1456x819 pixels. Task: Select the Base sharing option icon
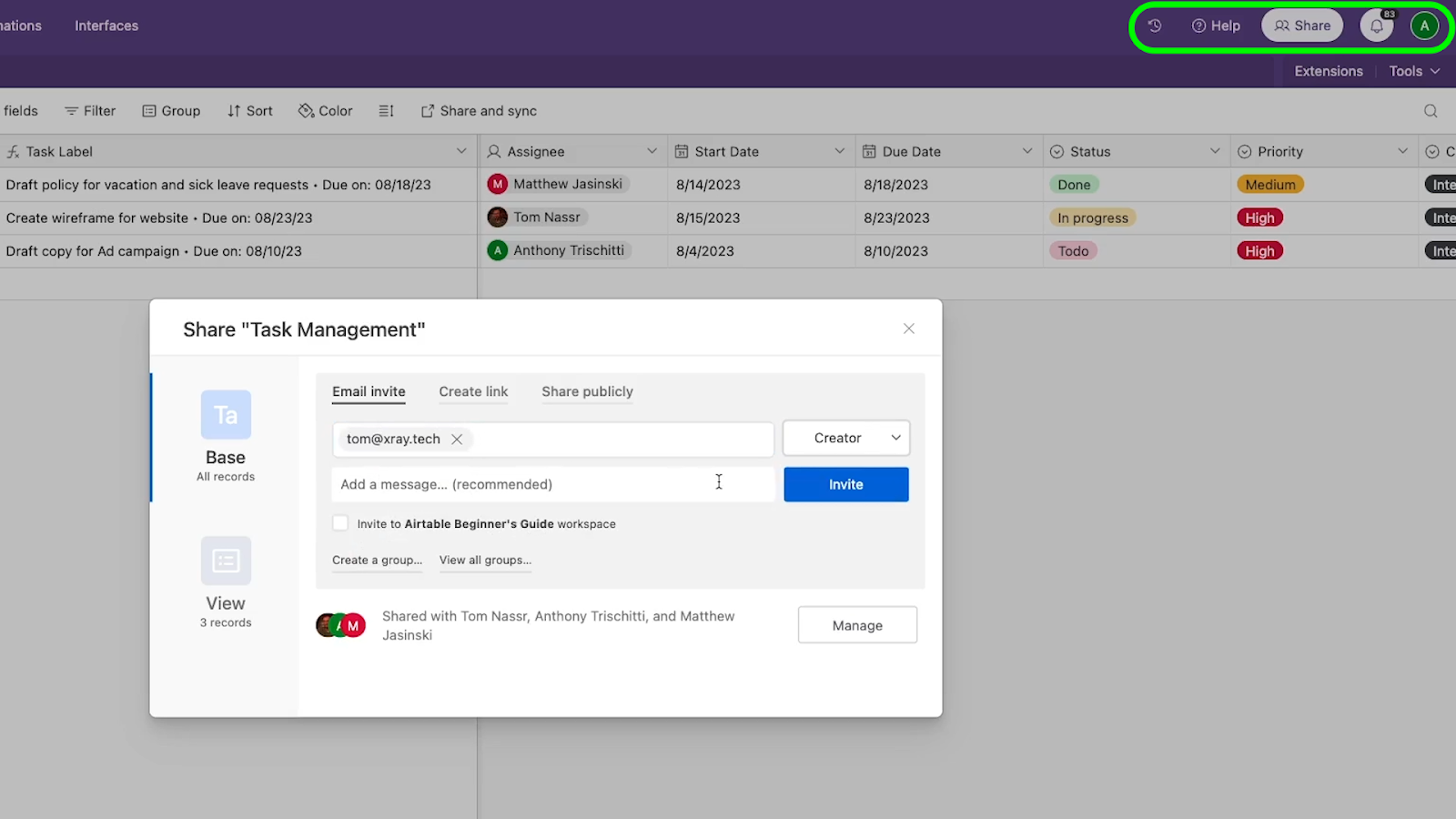point(226,415)
